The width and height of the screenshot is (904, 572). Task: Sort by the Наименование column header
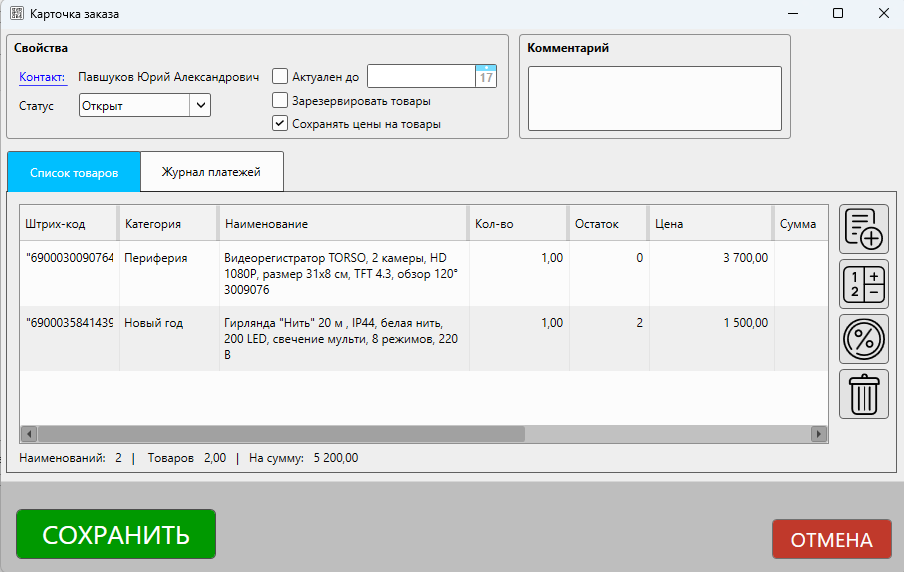coord(343,224)
